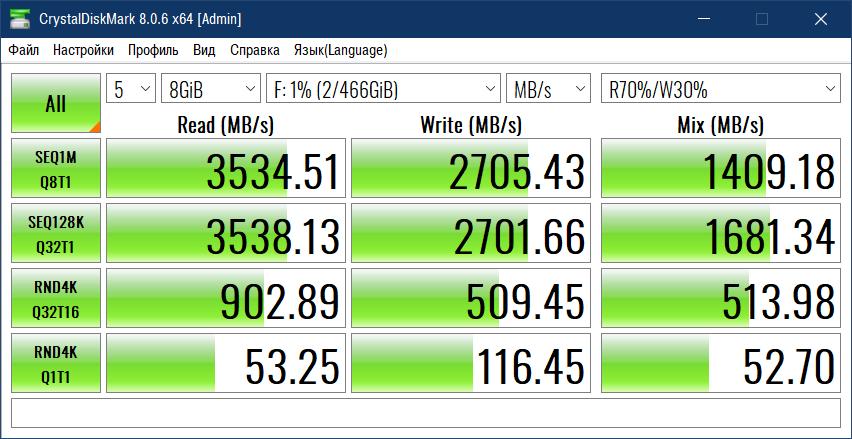Select the SEQ128K mix result 1681.34

coord(721,233)
